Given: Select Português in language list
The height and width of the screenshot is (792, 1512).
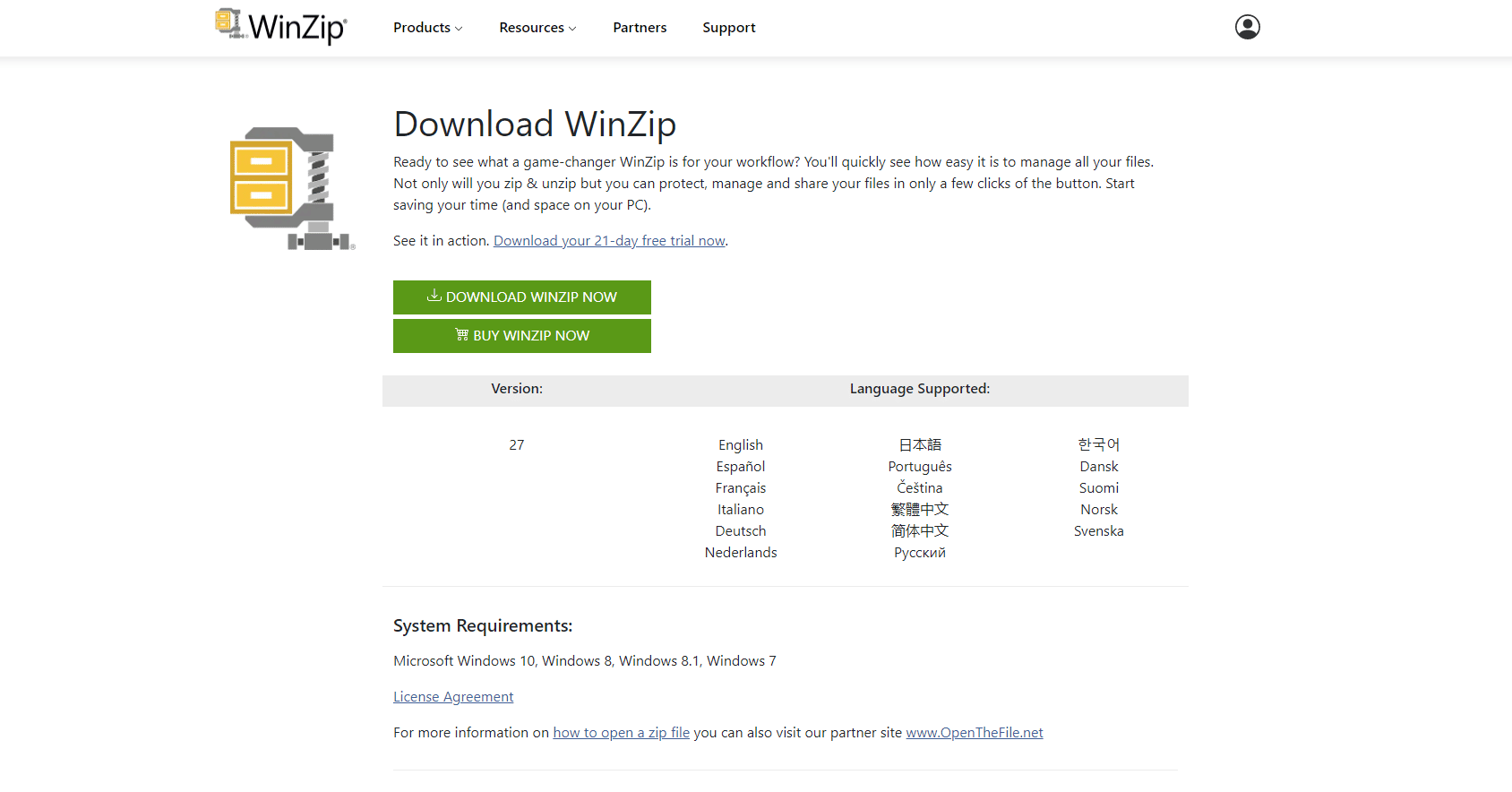Looking at the screenshot, I should coord(920,467).
